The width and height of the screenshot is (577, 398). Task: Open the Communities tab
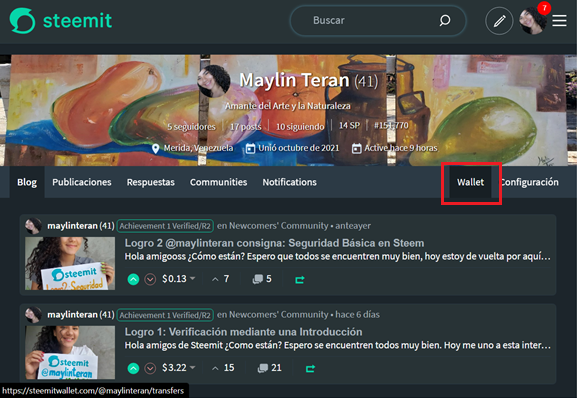218,182
